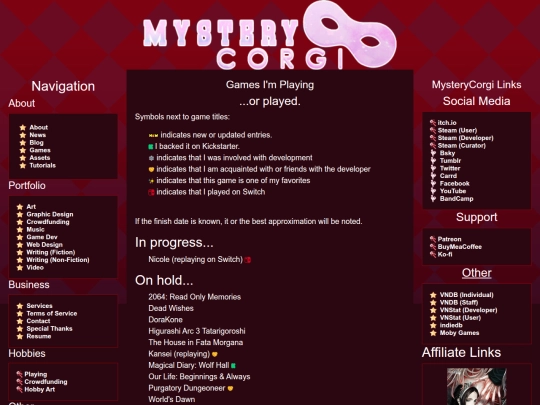Screen dimensions: 540x405
Task: Click the '2064: Read Only Memories' entry
Action: click(195, 297)
